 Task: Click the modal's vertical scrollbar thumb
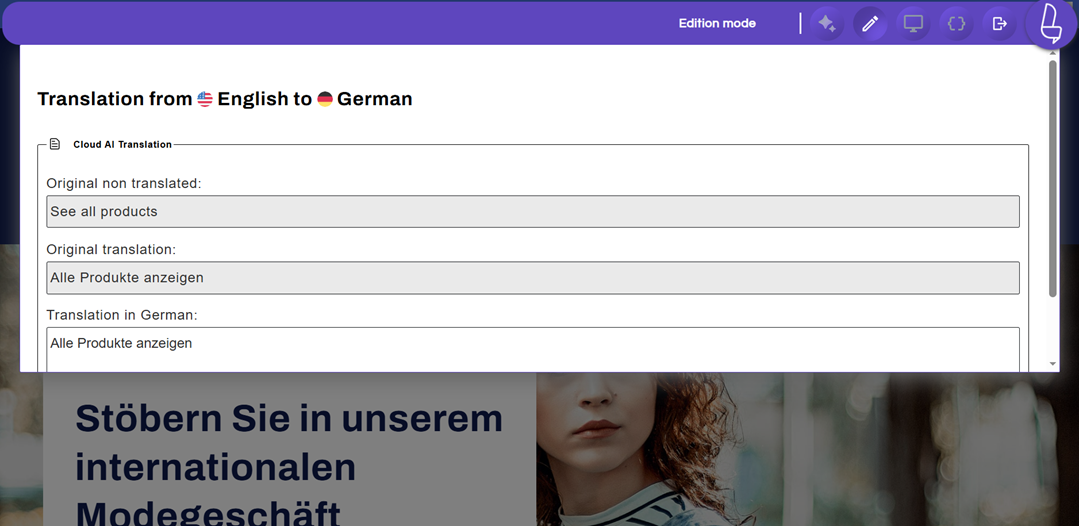1053,179
